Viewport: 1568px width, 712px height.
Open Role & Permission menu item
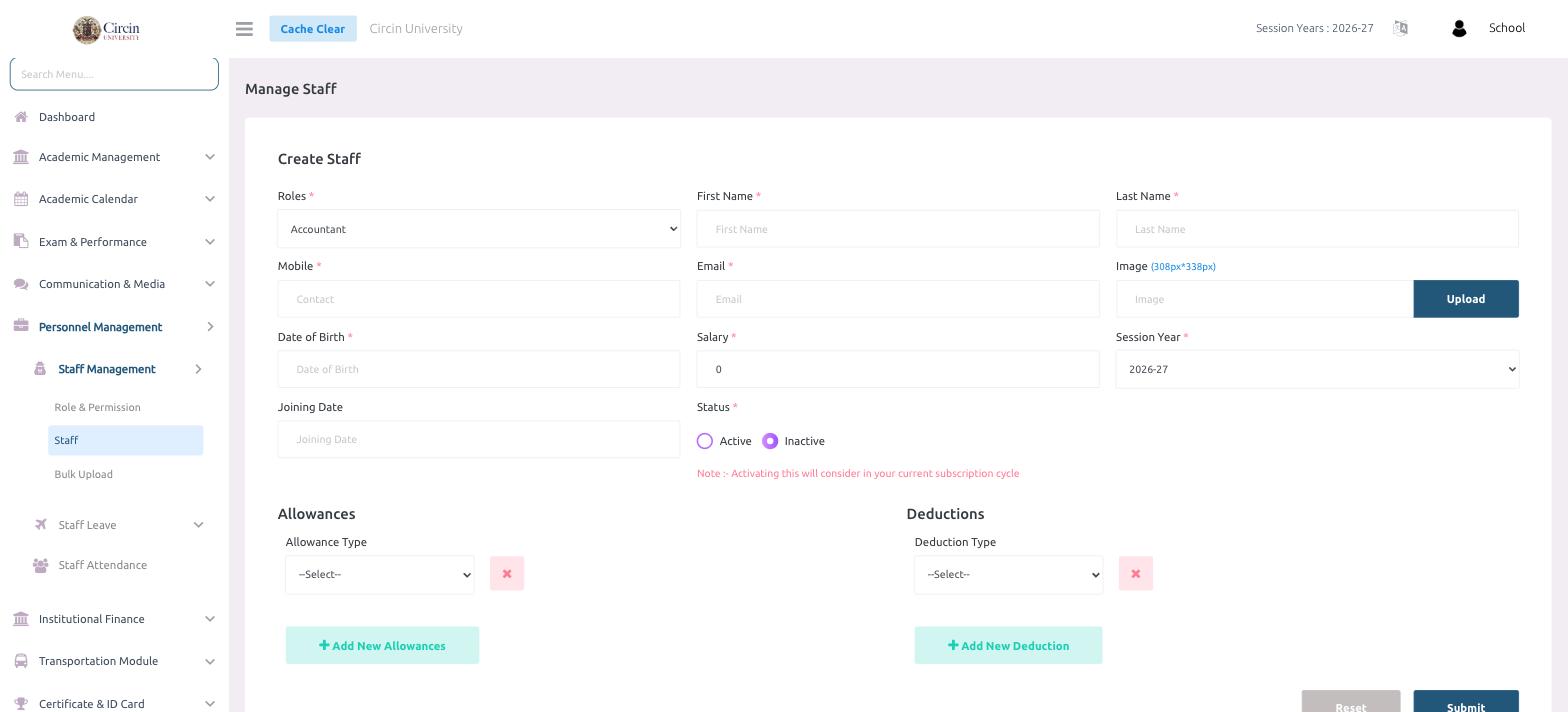[97, 407]
